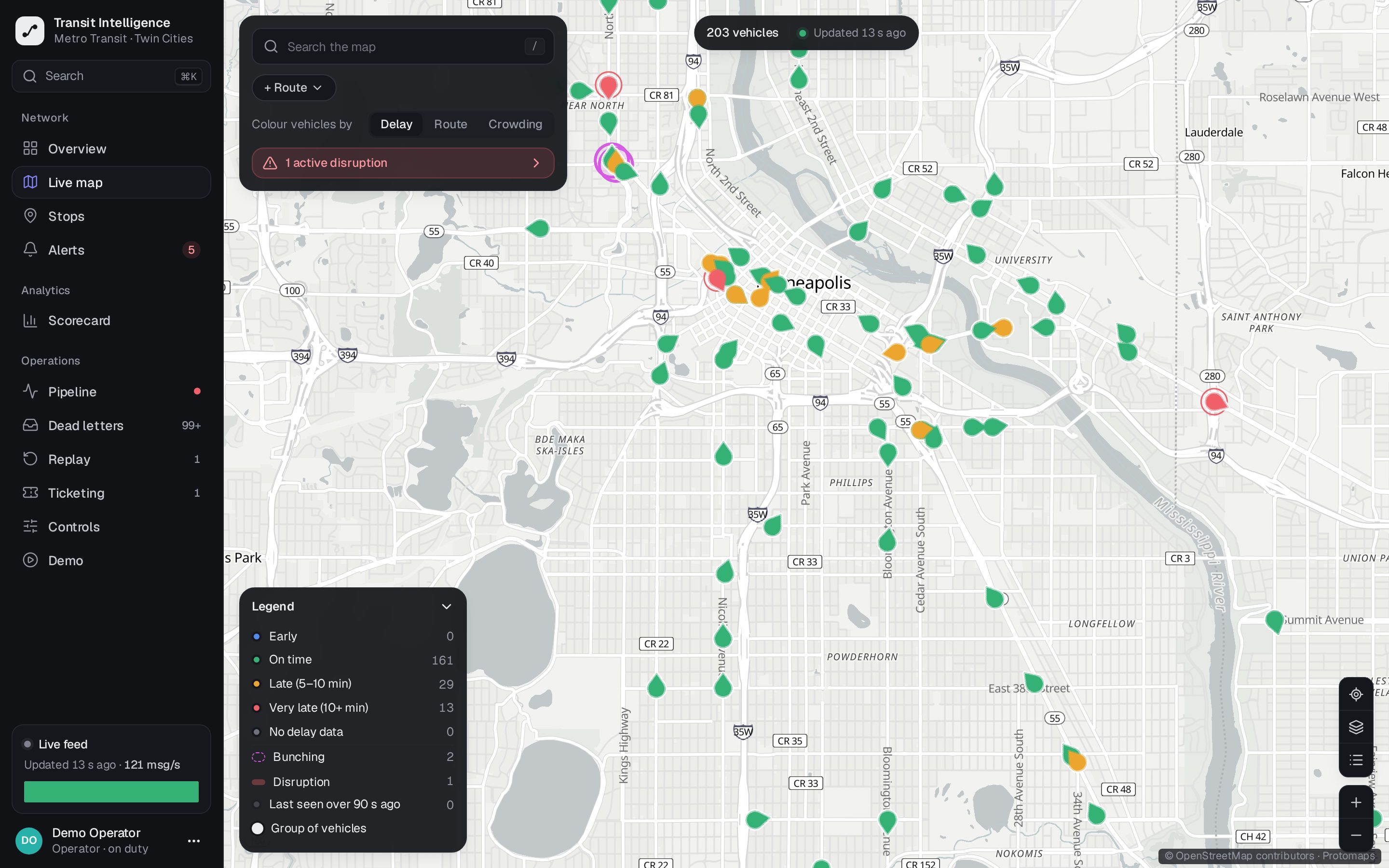
Task: Zoom in with the plus button
Action: pos(1356,802)
